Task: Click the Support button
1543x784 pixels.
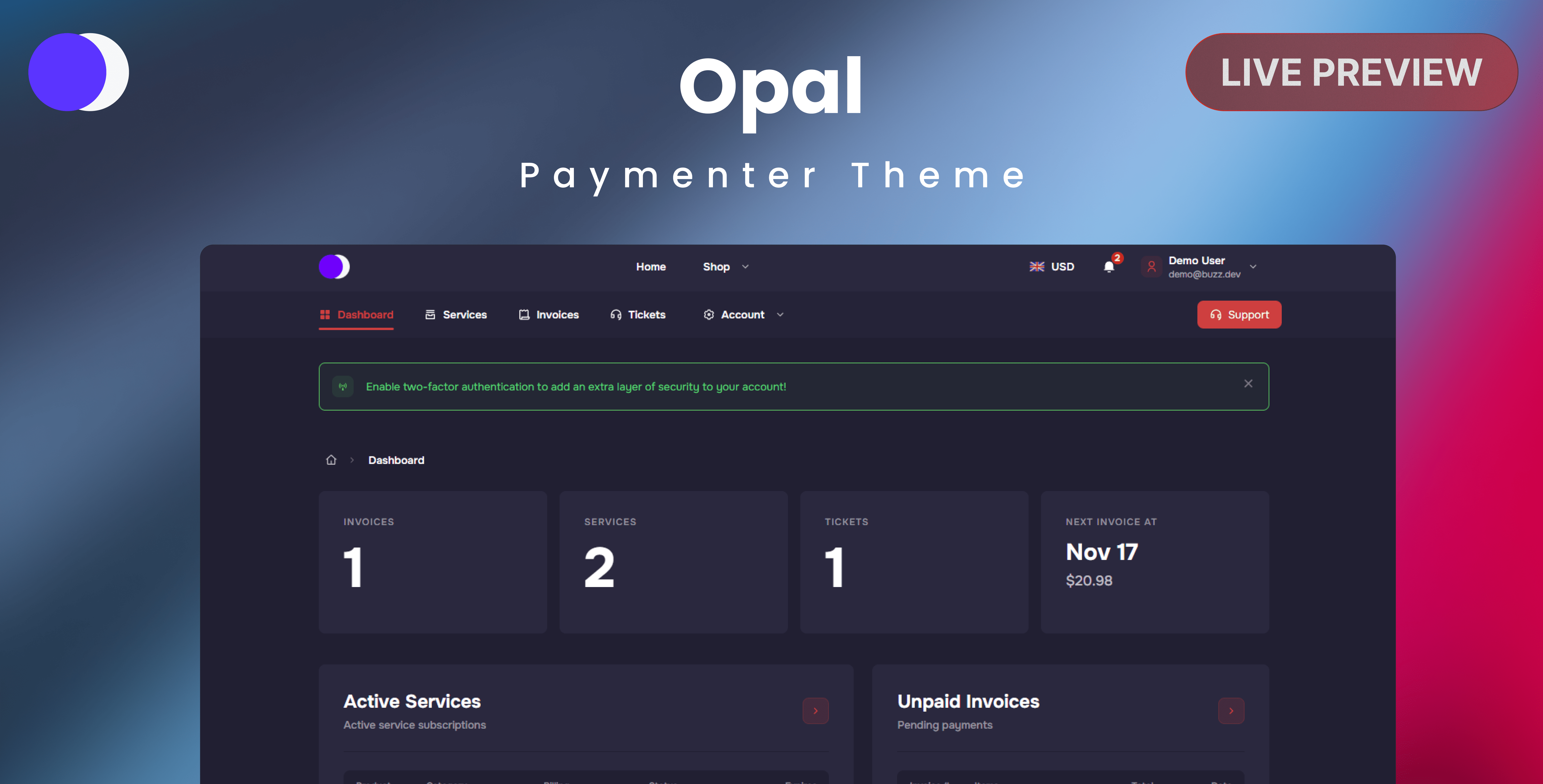Action: 1239,314
